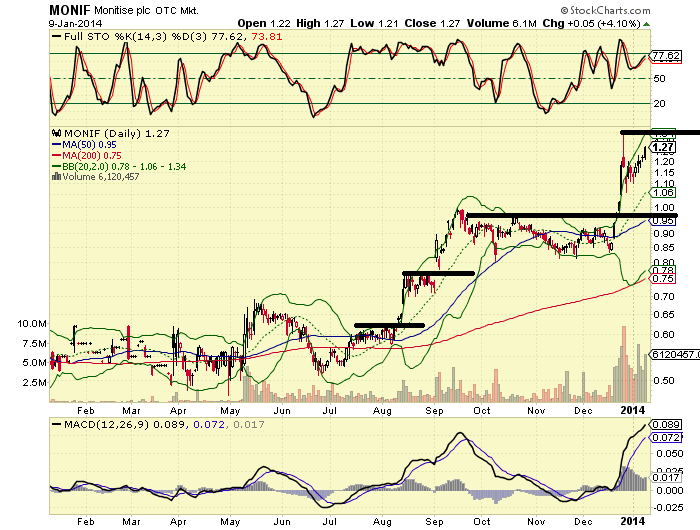Click the 5.0M volume axis label
The width and height of the screenshot is (700, 530).
click(x=35, y=363)
